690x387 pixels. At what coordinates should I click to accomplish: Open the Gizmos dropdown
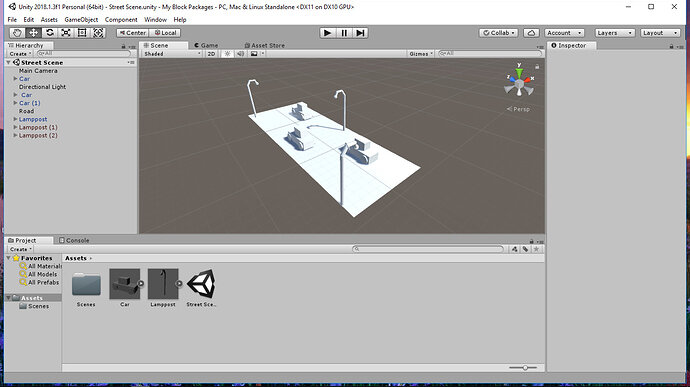coord(421,54)
